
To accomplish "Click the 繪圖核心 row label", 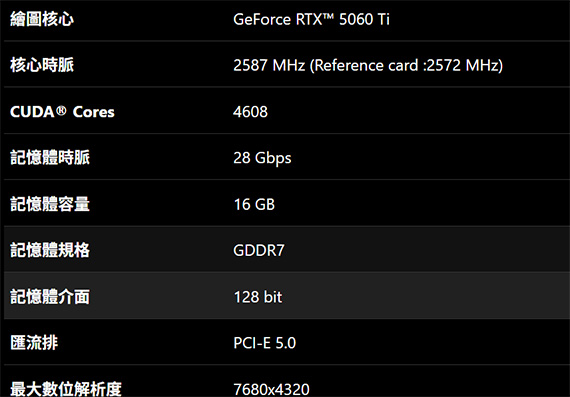I will 42,19.
